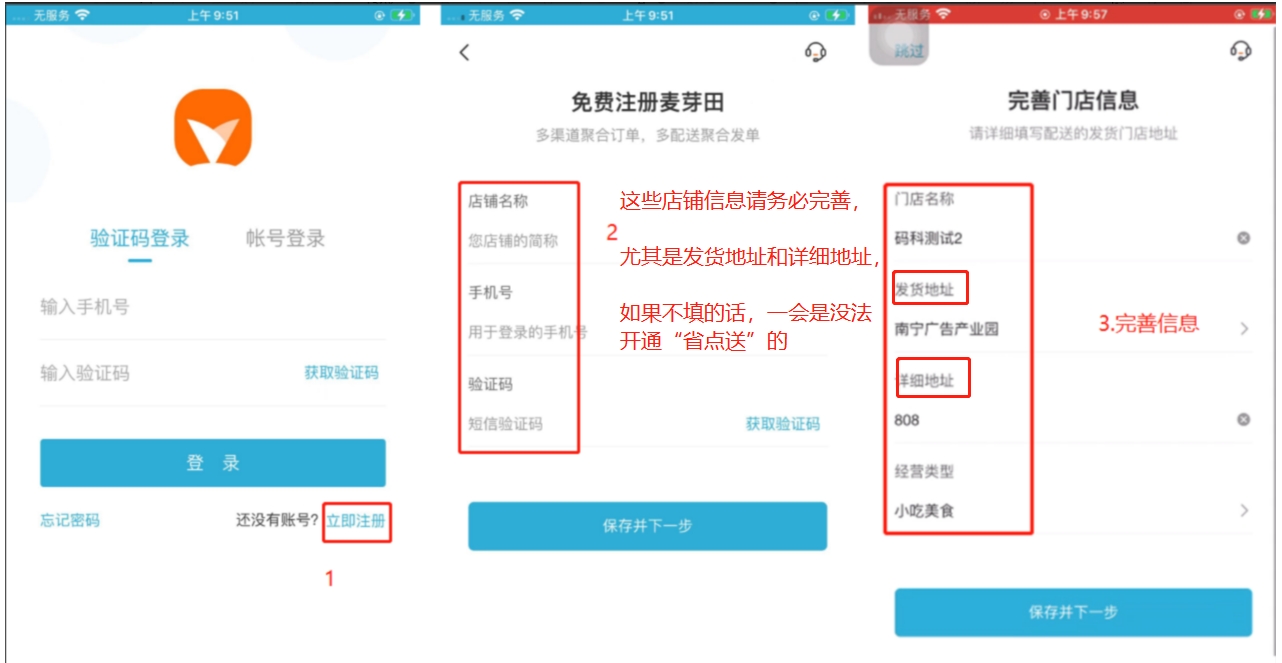
Task: Click 请详细填写配送的发货门店地址 subtitle
Action: click(x=1073, y=133)
